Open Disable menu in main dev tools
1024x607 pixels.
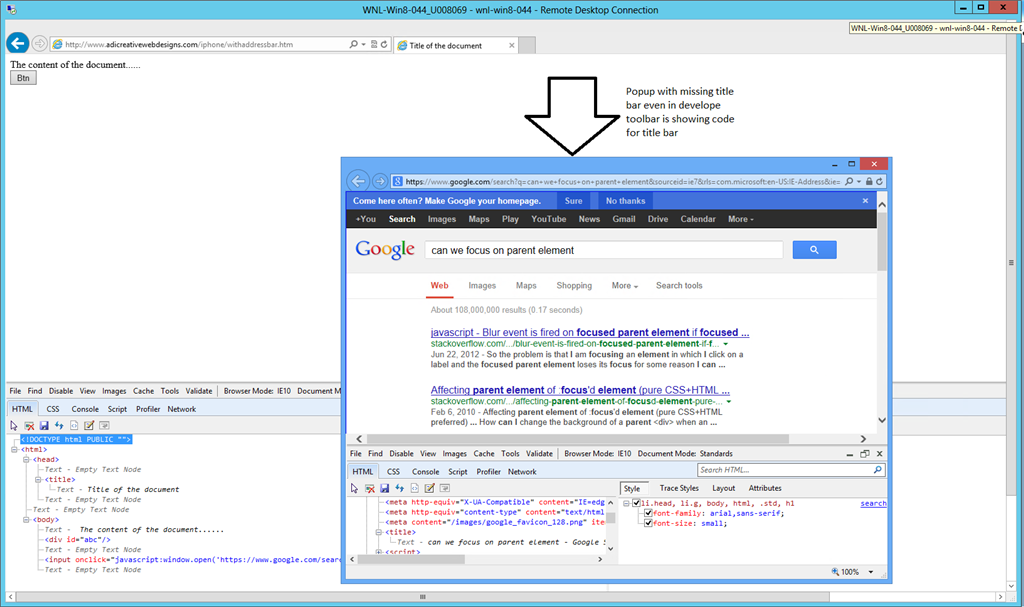pos(61,391)
